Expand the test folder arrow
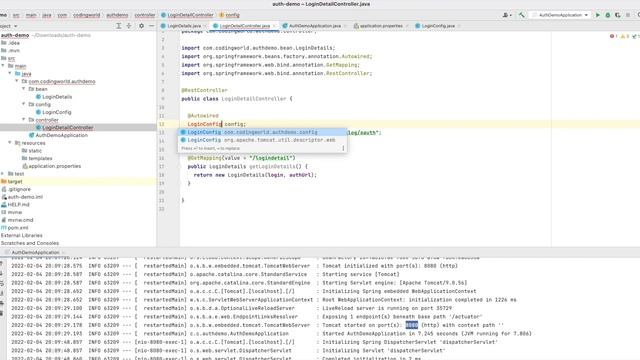 pos(3,173)
